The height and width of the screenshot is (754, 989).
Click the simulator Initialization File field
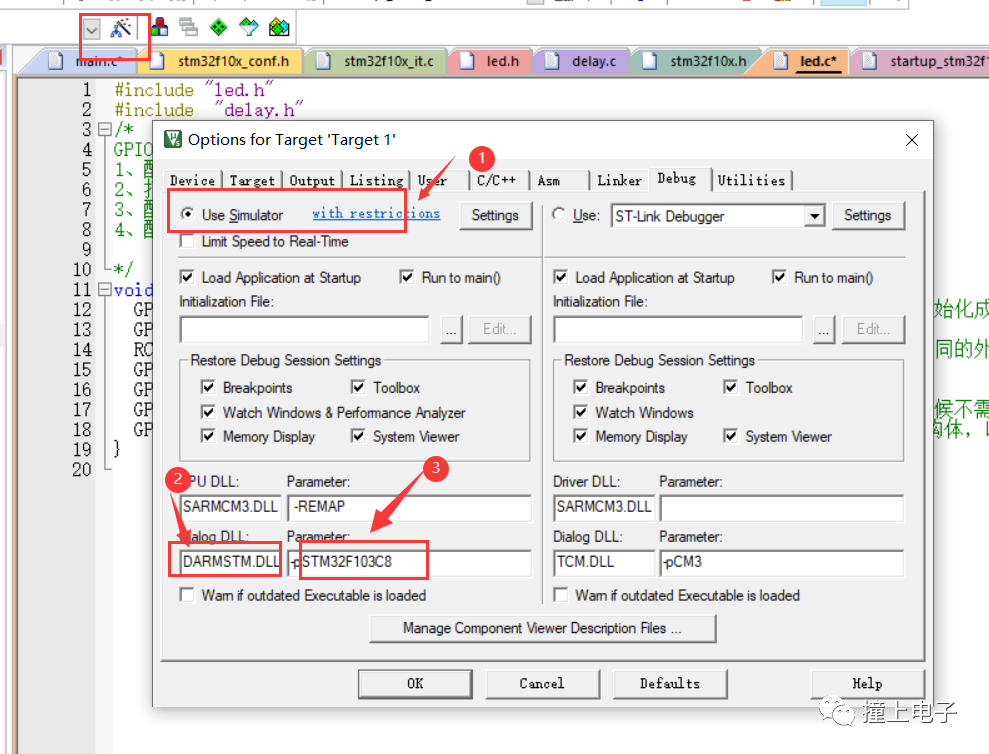coord(305,329)
